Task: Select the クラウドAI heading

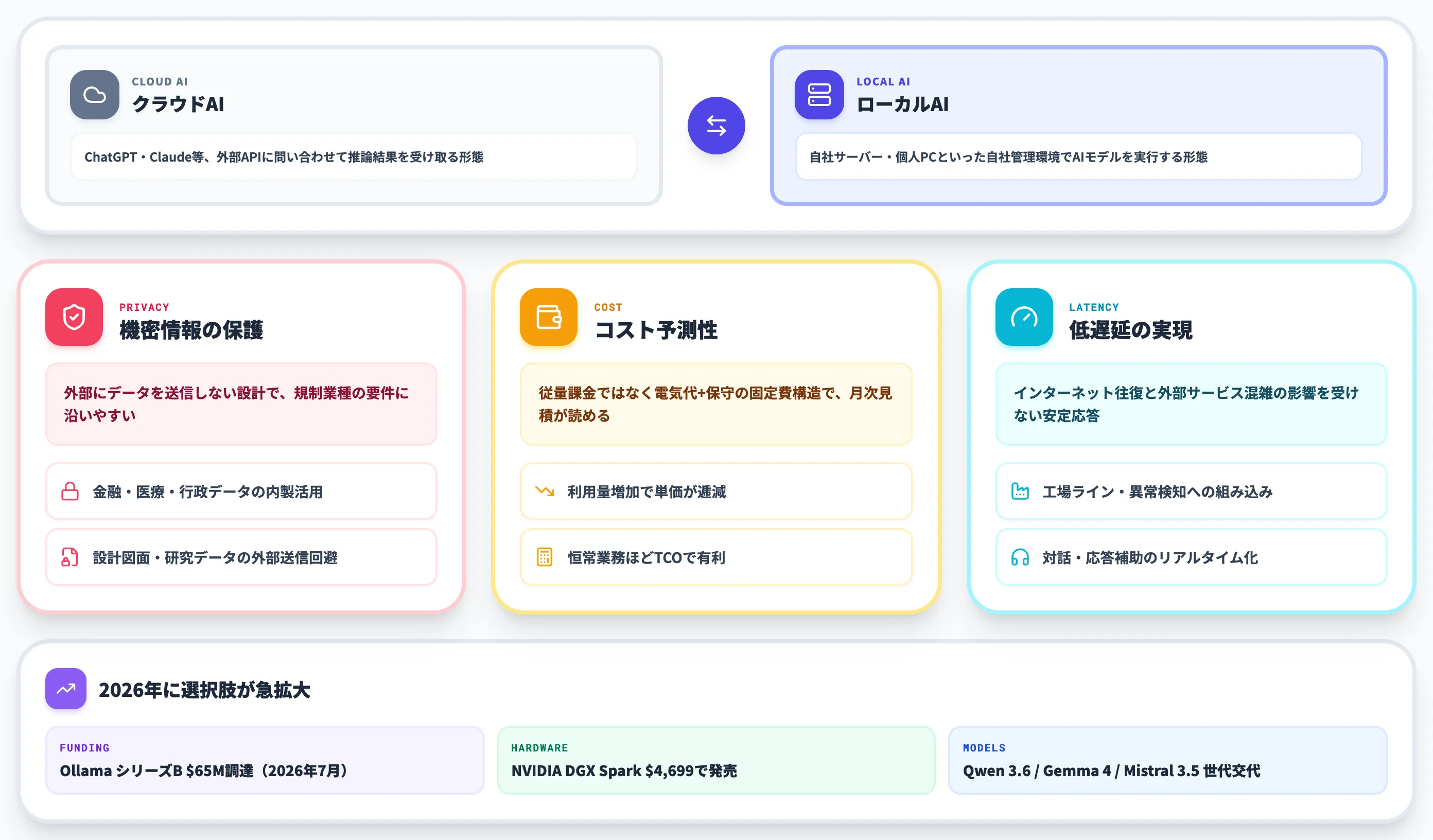Action: coord(178,104)
